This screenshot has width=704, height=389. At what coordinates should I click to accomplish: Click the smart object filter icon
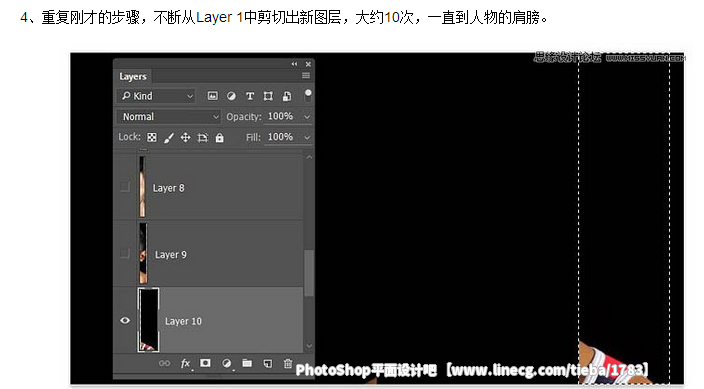click(287, 96)
